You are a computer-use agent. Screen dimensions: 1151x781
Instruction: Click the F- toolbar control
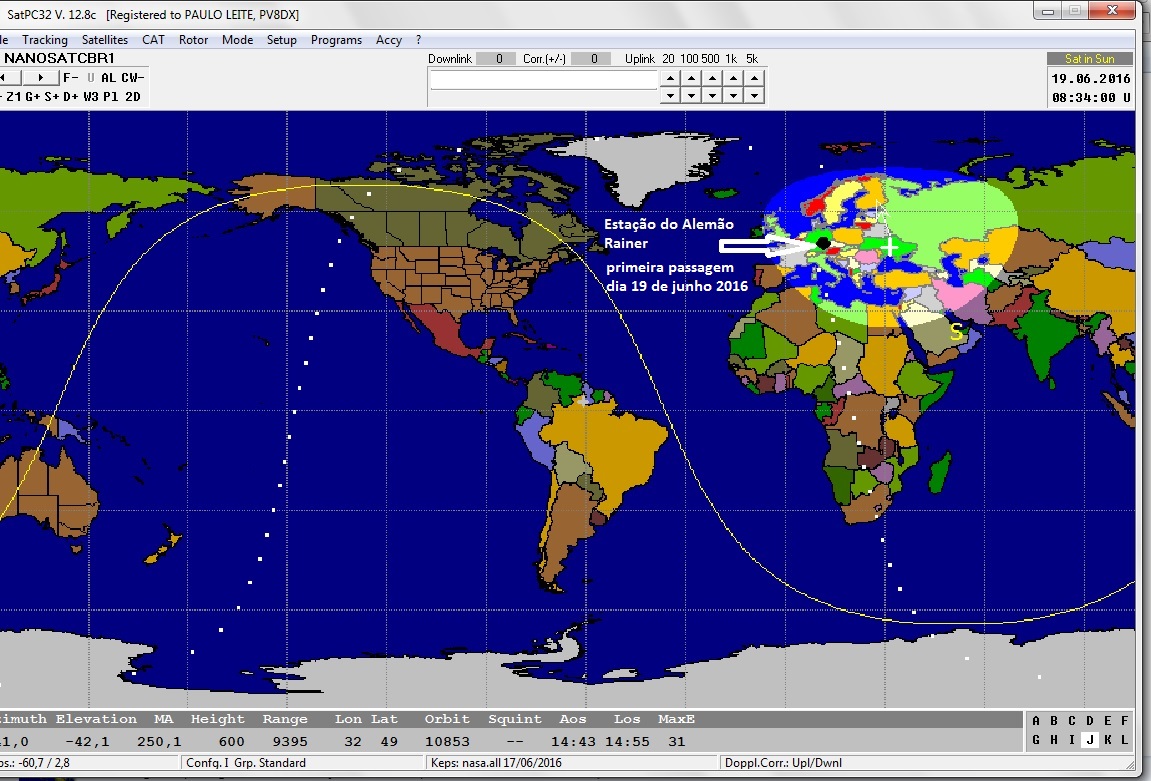70,78
